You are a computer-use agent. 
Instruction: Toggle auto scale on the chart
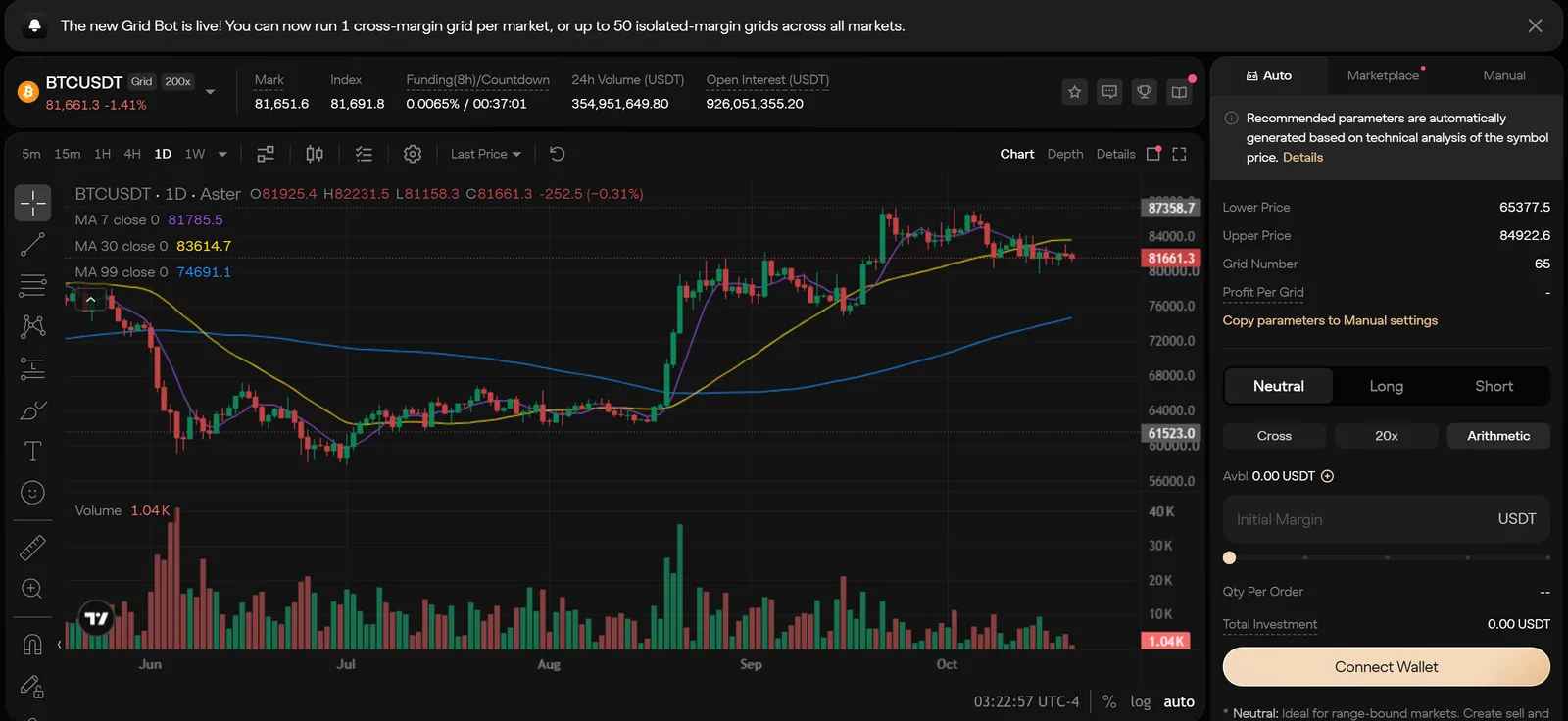pos(1179,701)
